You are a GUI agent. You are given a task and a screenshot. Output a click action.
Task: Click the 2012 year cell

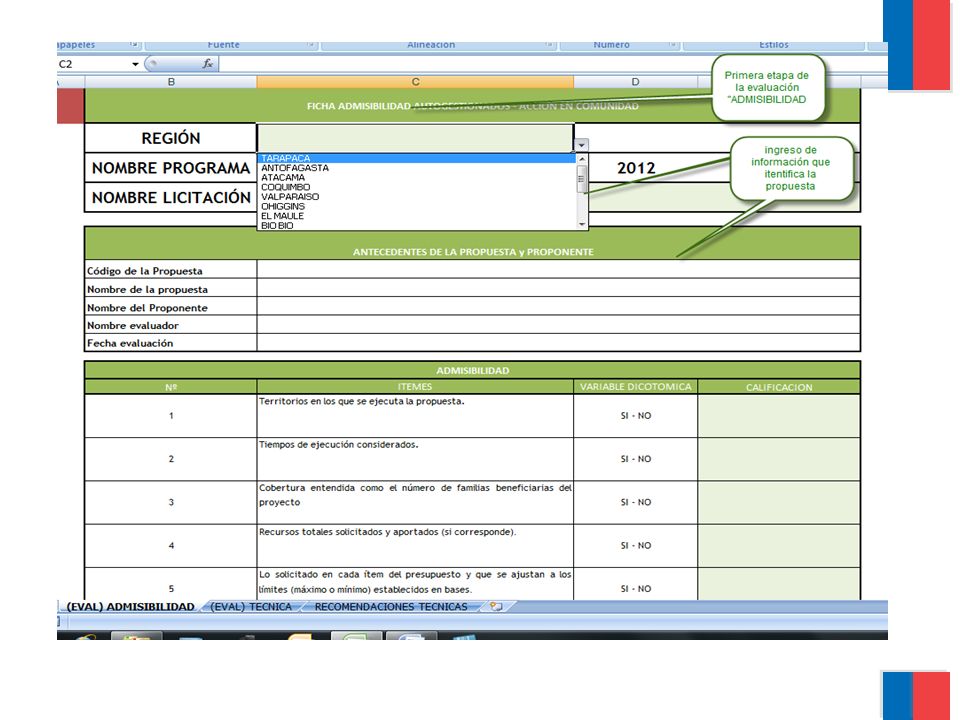click(x=636, y=168)
